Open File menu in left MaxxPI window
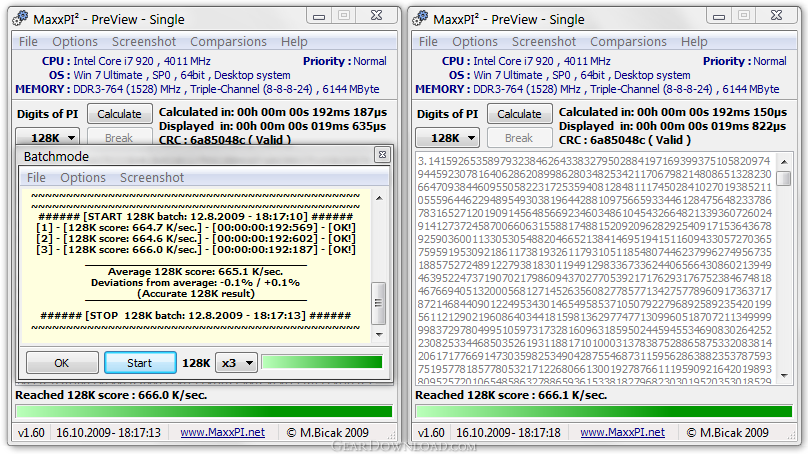 click(x=28, y=42)
